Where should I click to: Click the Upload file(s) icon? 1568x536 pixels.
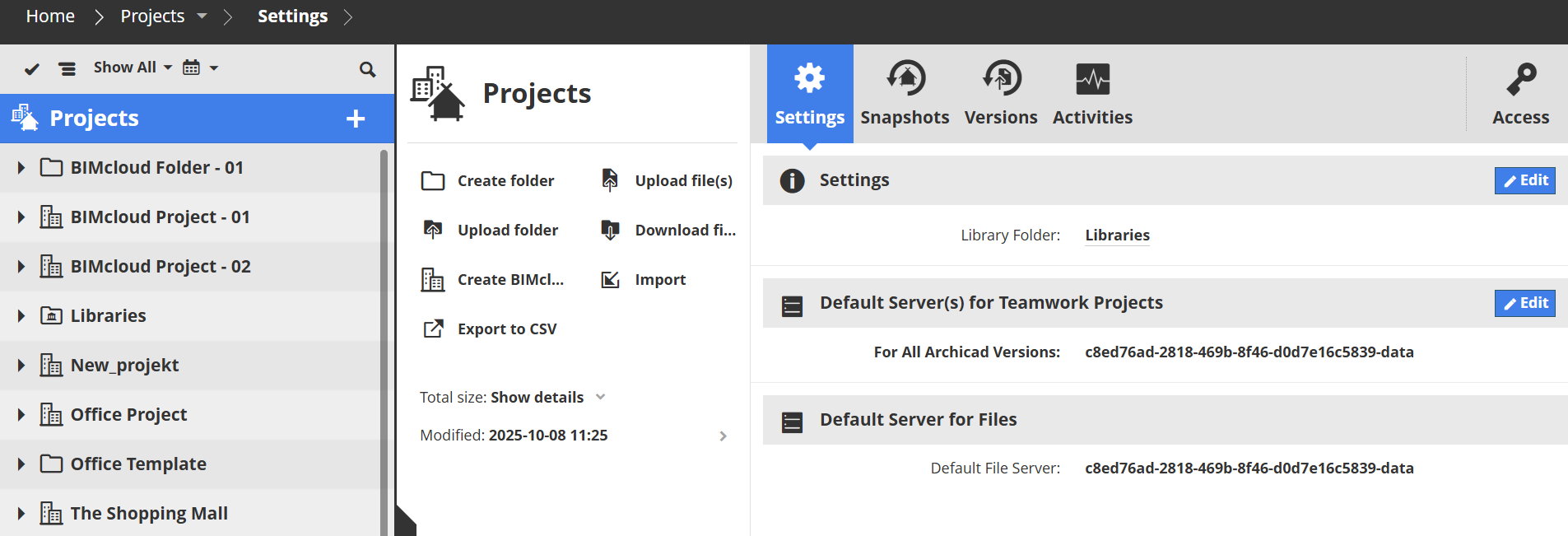click(x=610, y=180)
